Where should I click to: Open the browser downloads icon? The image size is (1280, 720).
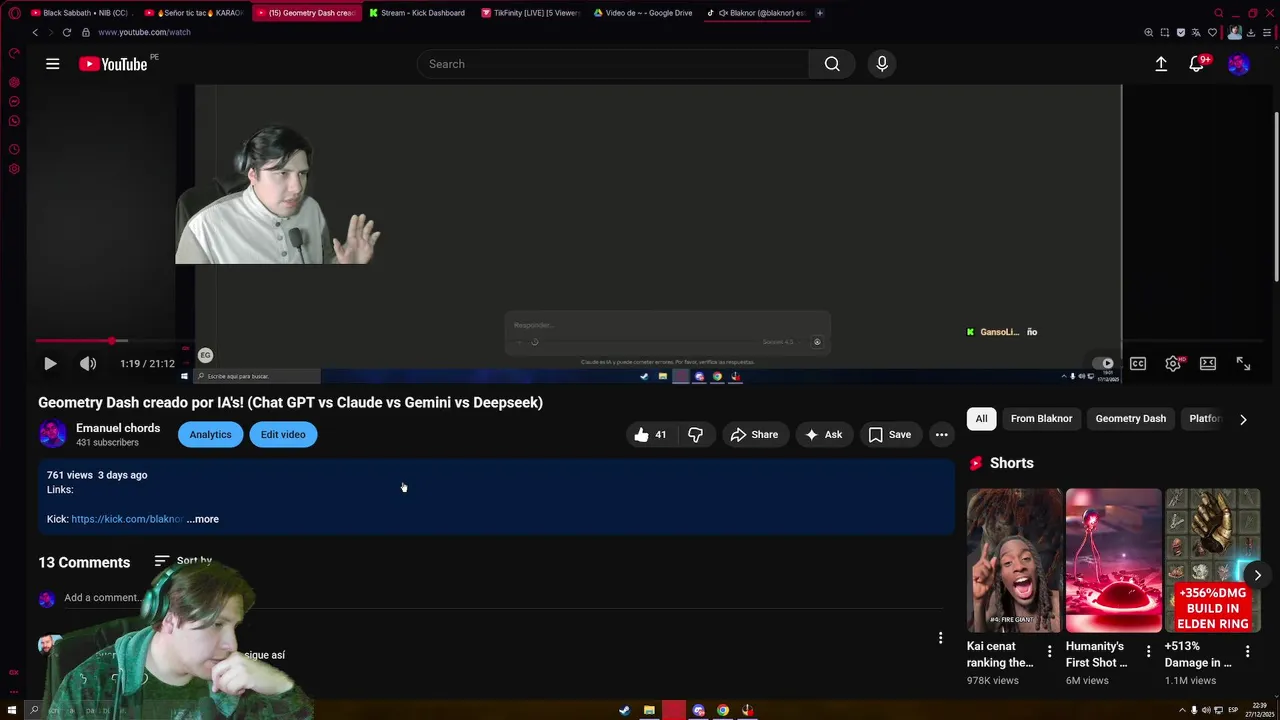click(x=1252, y=32)
